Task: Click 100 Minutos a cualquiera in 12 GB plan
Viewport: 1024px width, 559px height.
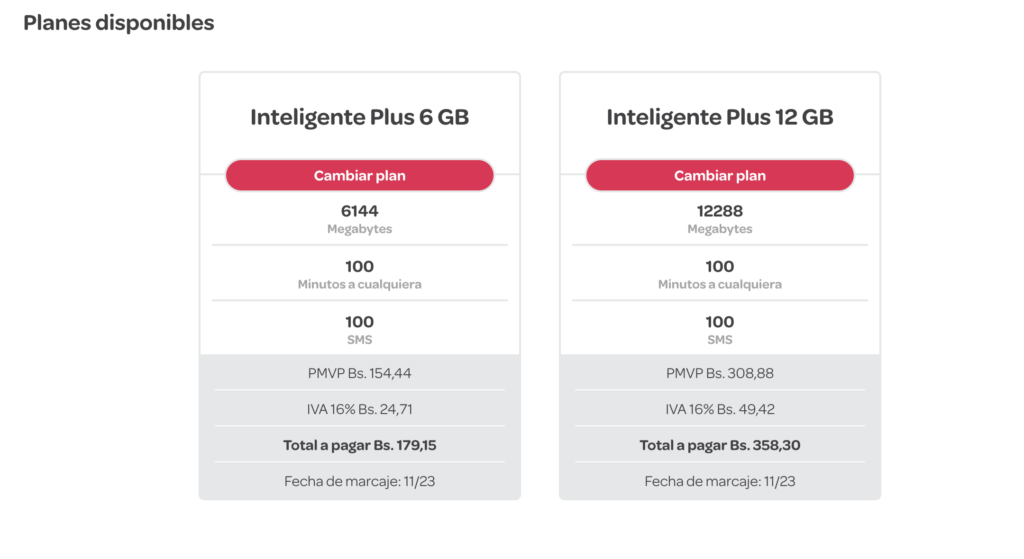Action: tap(719, 274)
